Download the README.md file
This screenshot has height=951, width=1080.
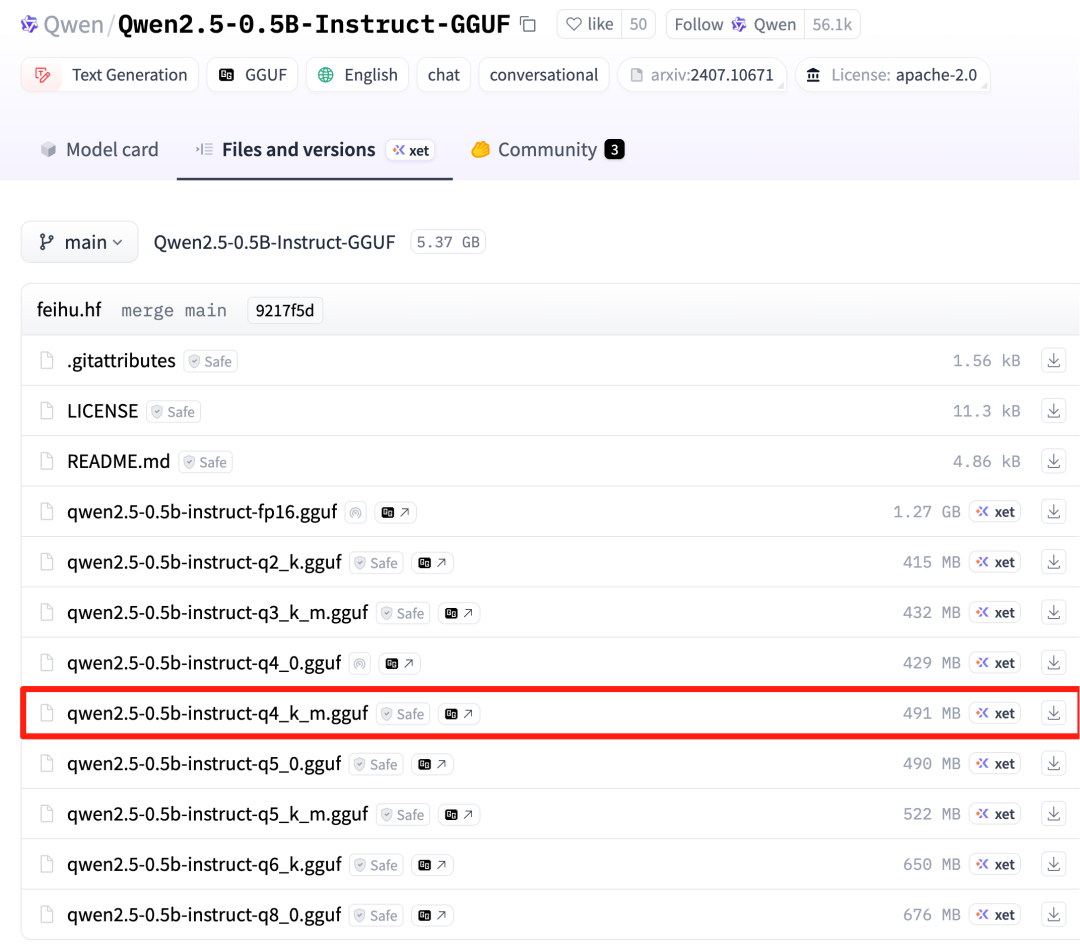[x=1053, y=461]
